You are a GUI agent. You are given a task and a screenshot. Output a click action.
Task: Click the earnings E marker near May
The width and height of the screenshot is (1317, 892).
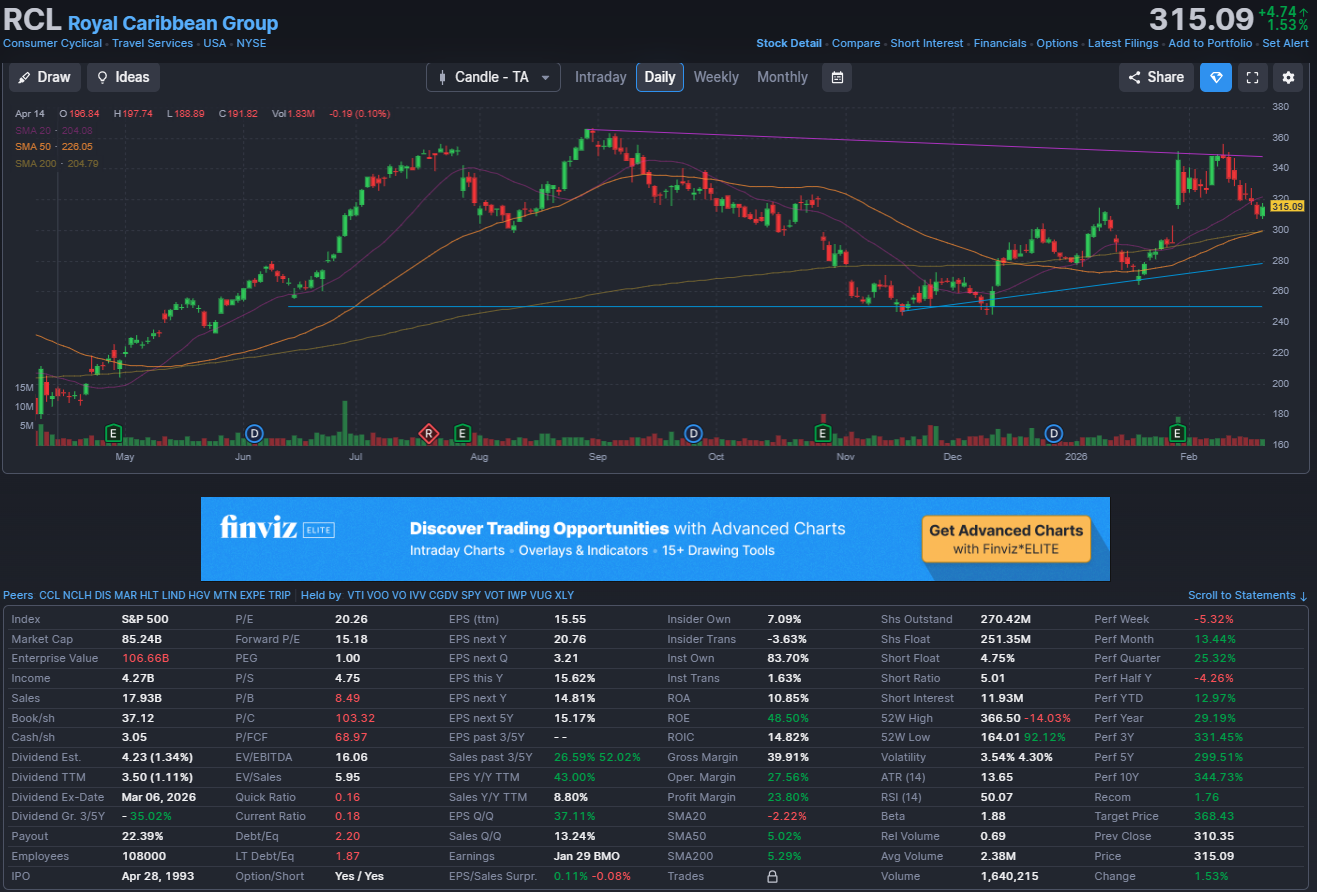(114, 433)
